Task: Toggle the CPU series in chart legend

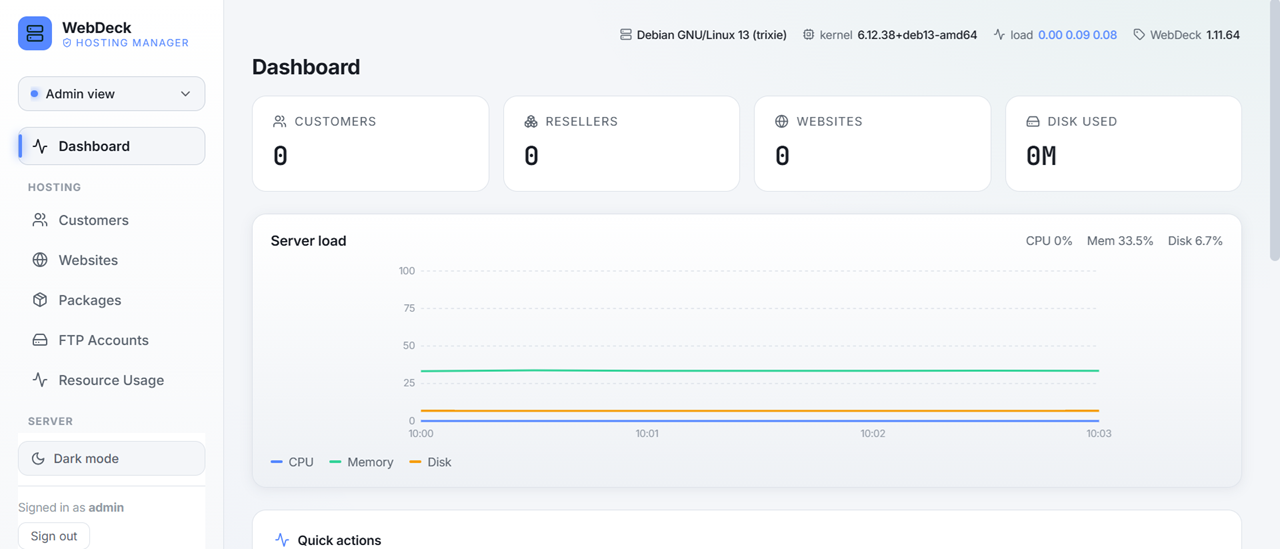Action: pyautogui.click(x=292, y=462)
